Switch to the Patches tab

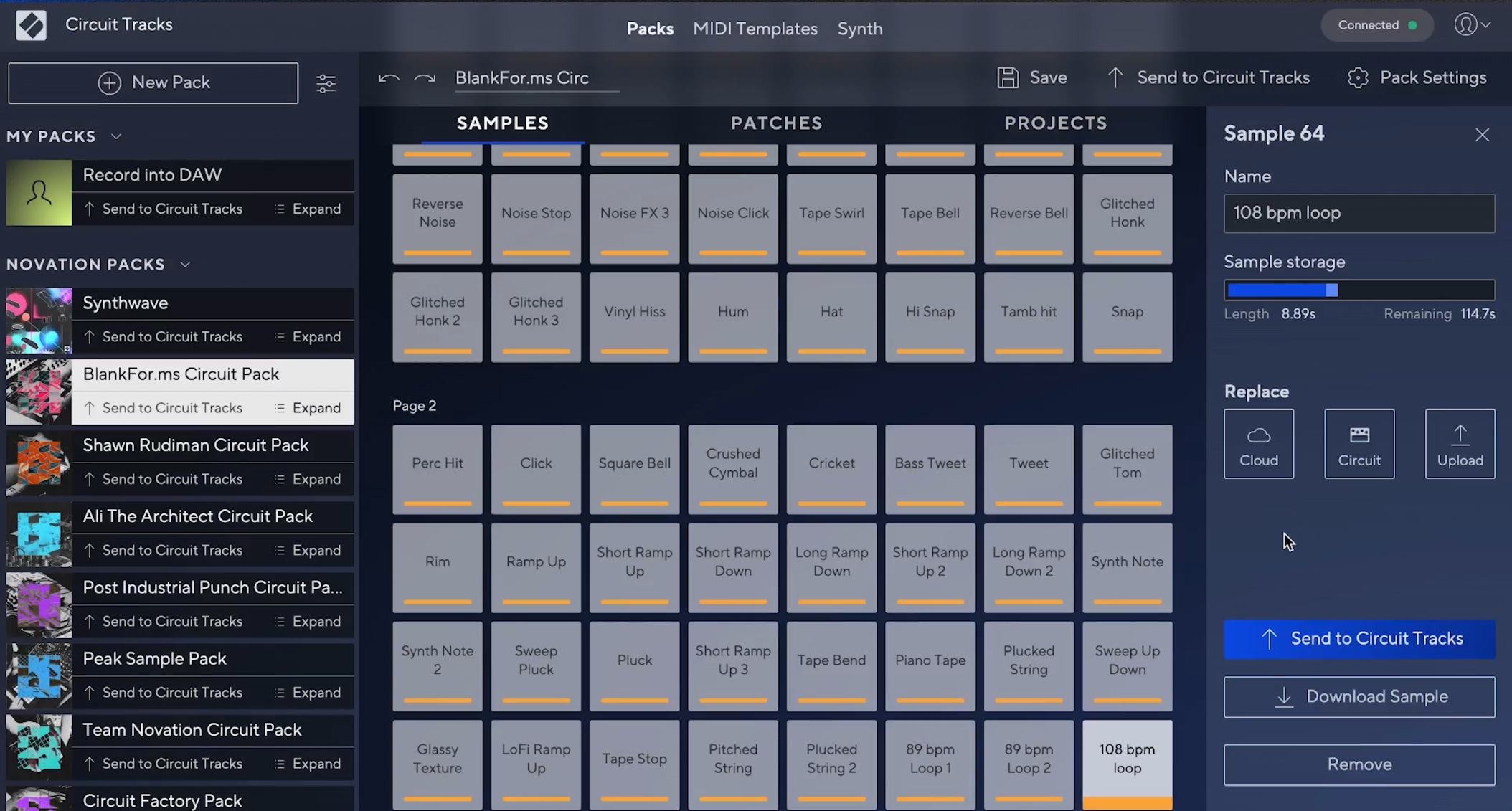tap(777, 123)
